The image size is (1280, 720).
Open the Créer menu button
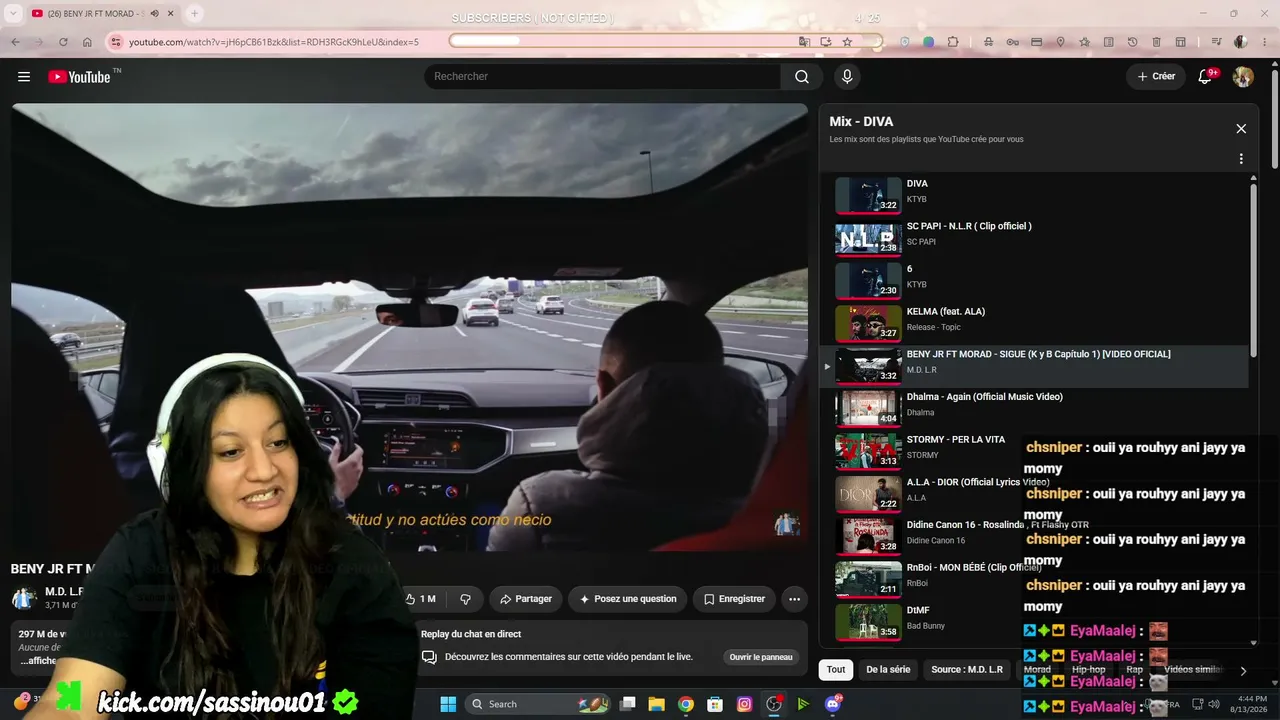click(1156, 77)
